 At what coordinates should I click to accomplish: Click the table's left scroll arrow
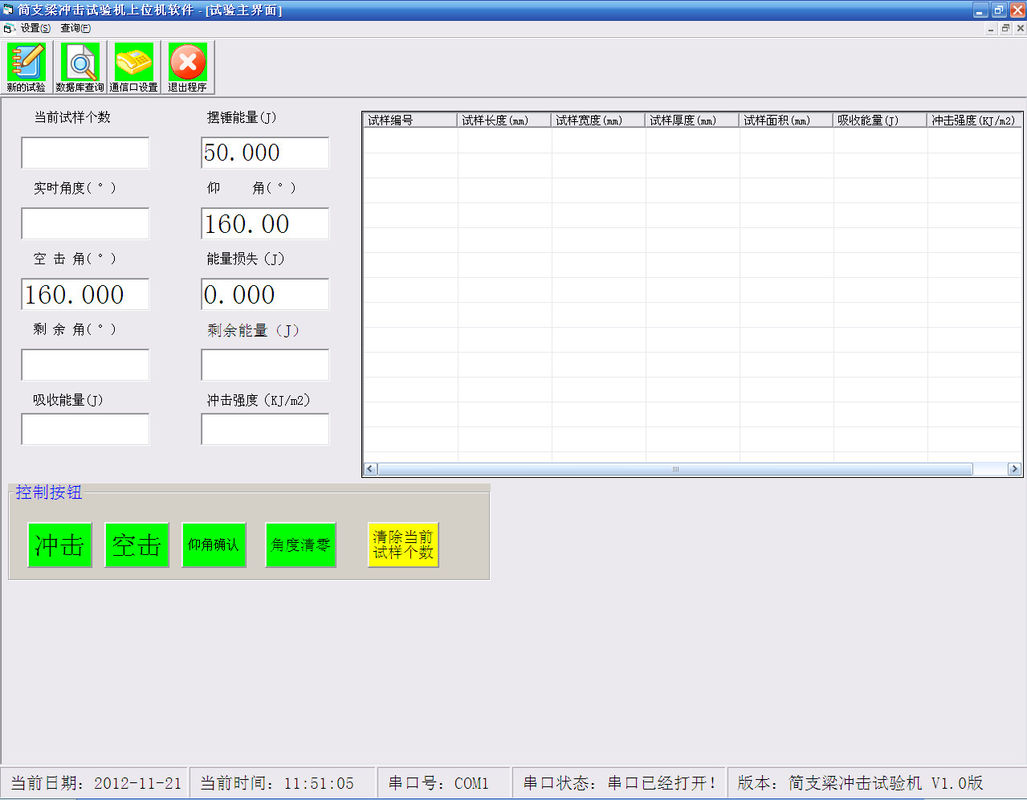(x=370, y=469)
